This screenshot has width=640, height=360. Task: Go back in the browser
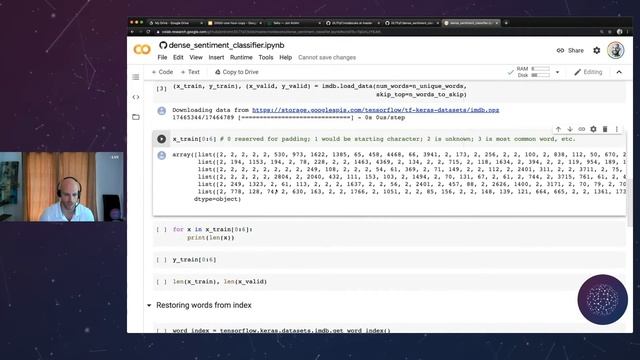coord(132,31)
